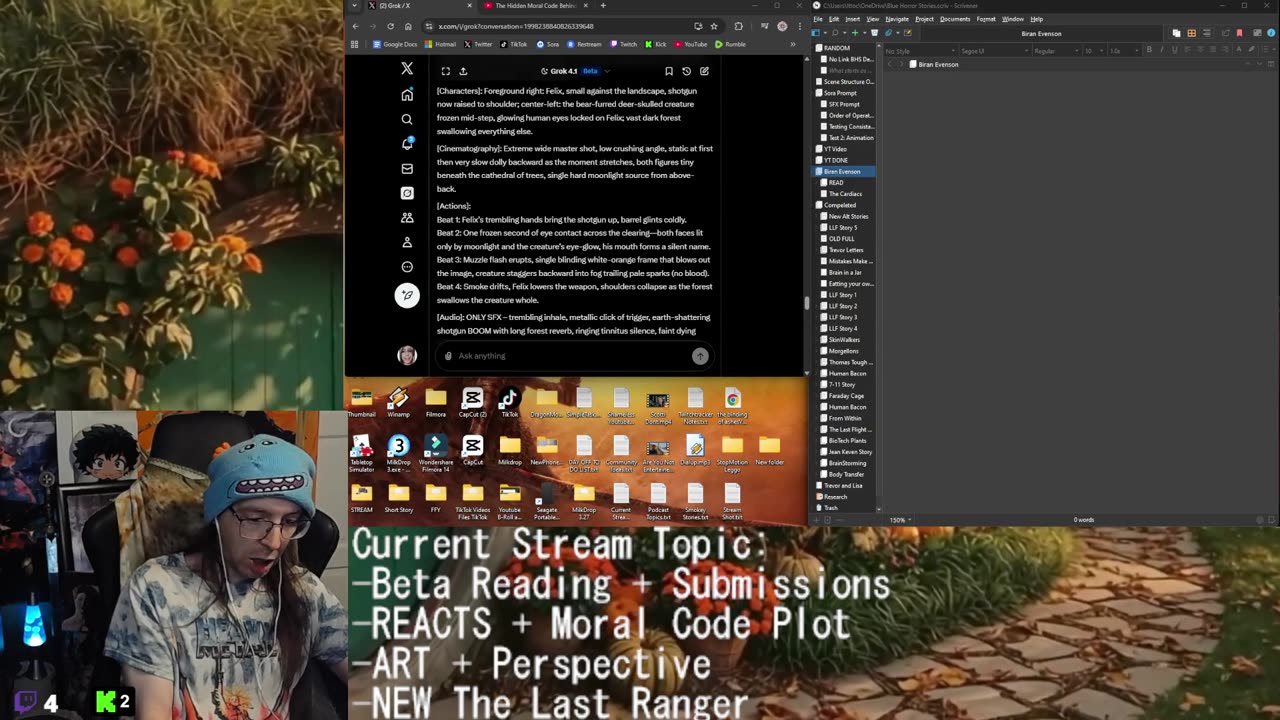Open the X home icon in sidebar

[407, 95]
